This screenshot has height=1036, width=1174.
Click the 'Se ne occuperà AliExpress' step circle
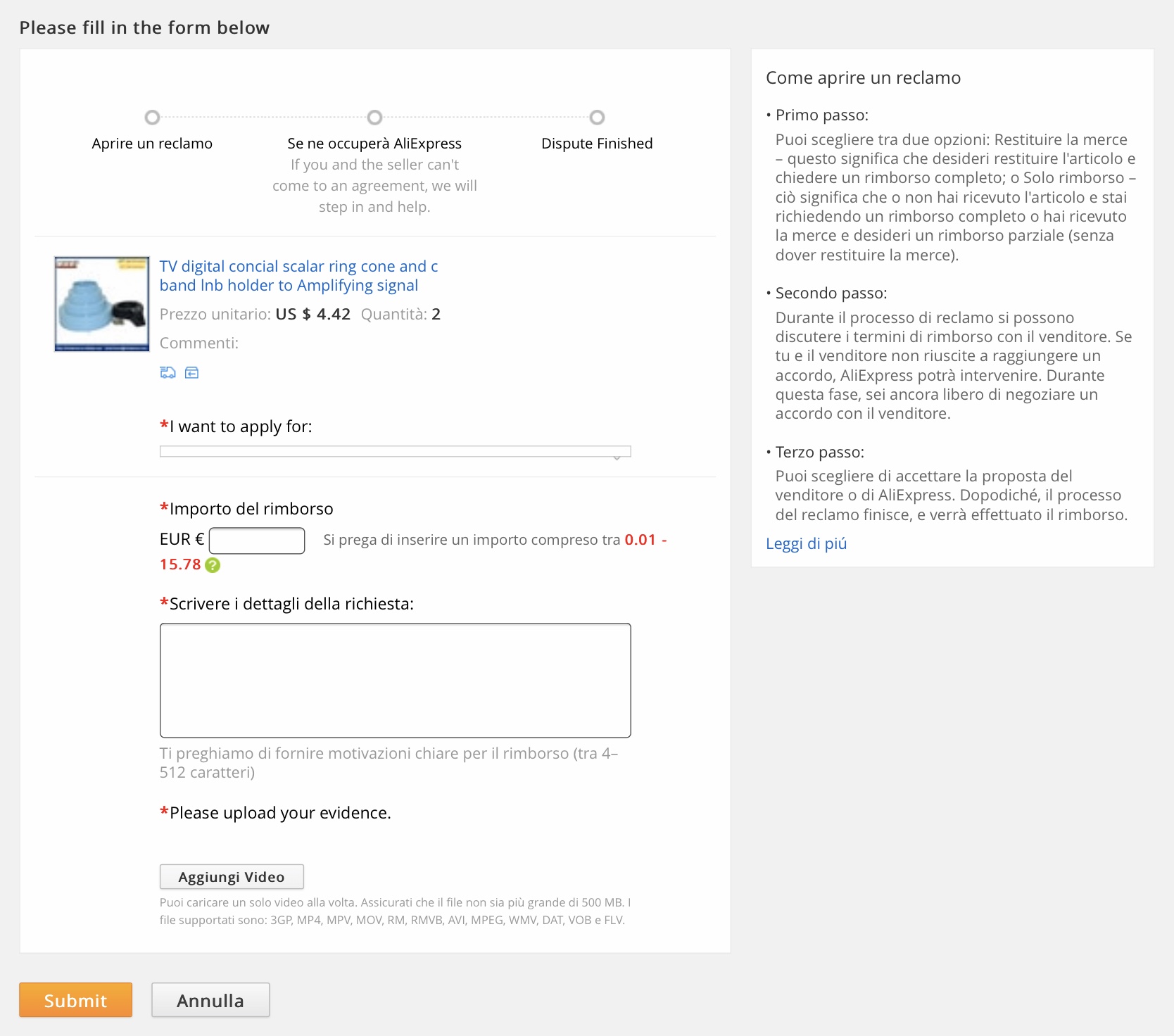[374, 117]
